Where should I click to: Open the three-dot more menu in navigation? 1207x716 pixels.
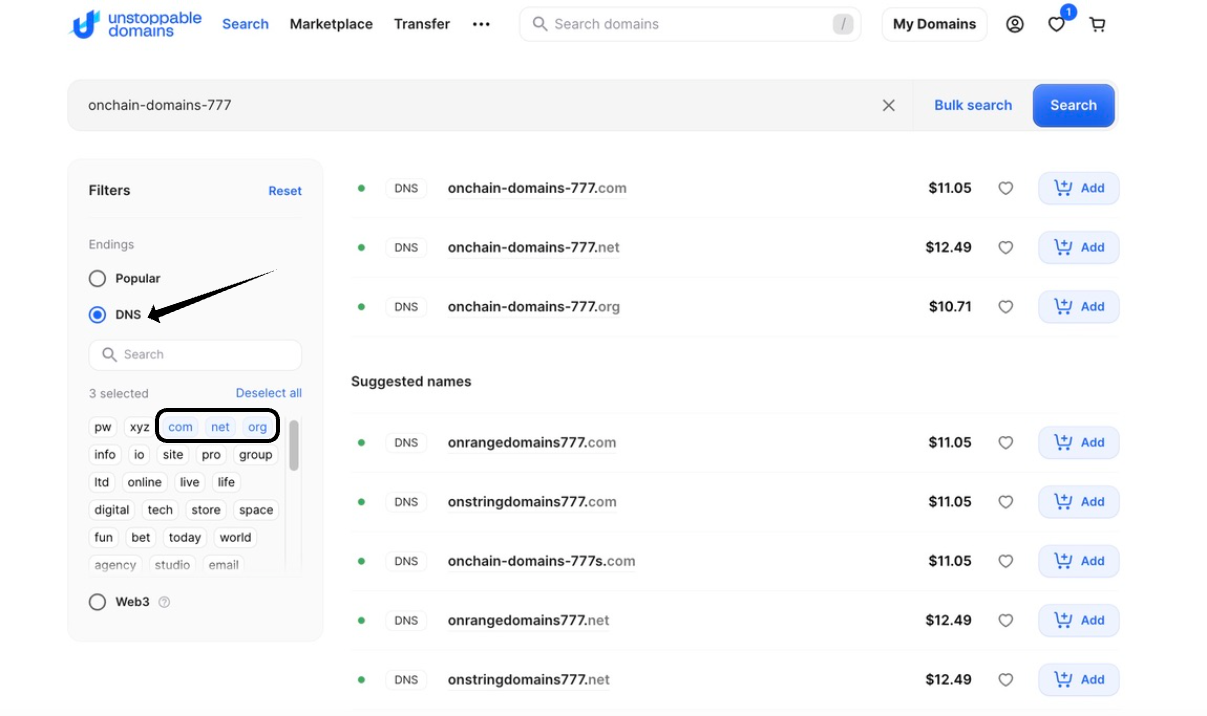pyautogui.click(x=481, y=24)
